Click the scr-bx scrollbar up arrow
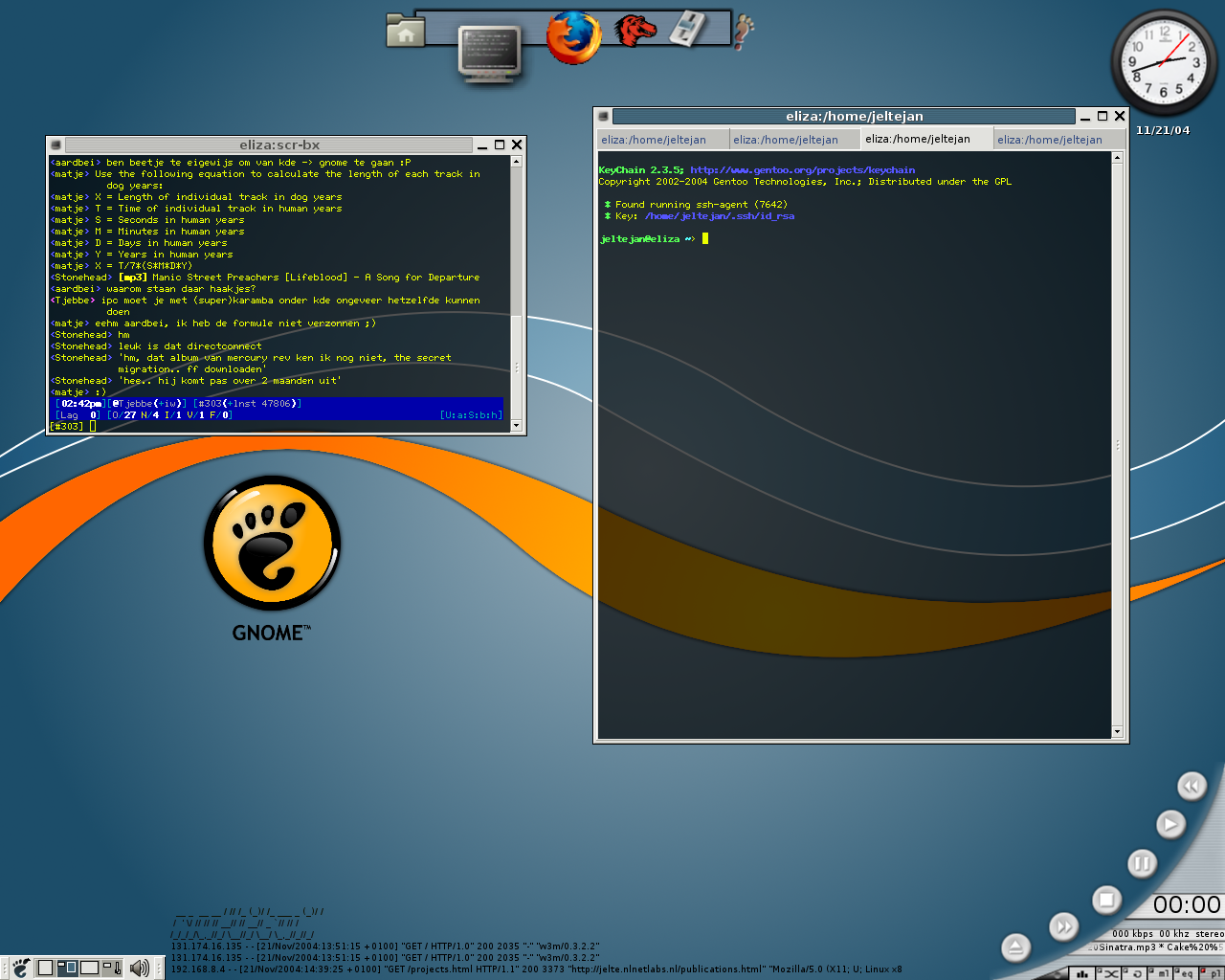1225x980 pixels. click(517, 162)
